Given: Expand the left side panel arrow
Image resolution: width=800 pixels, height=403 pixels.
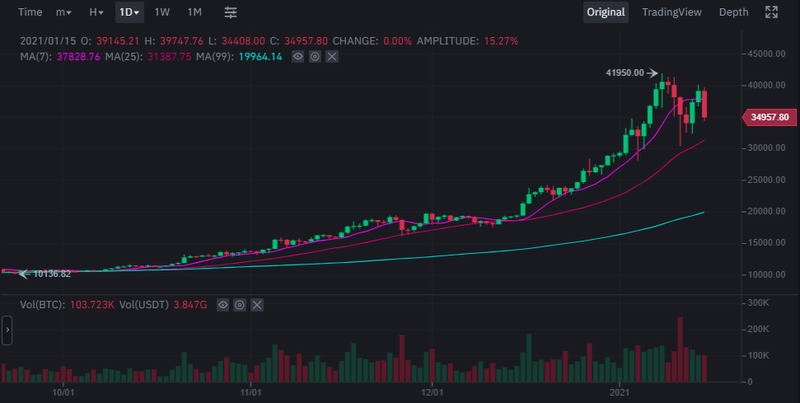Looking at the screenshot, I should (6, 329).
